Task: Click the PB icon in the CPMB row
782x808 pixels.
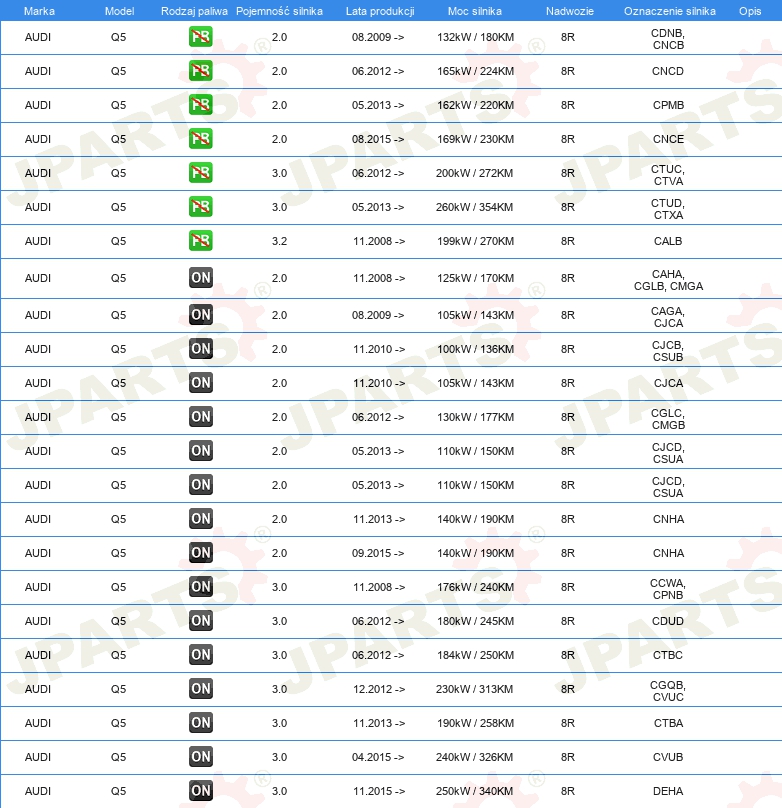Action: click(200, 105)
